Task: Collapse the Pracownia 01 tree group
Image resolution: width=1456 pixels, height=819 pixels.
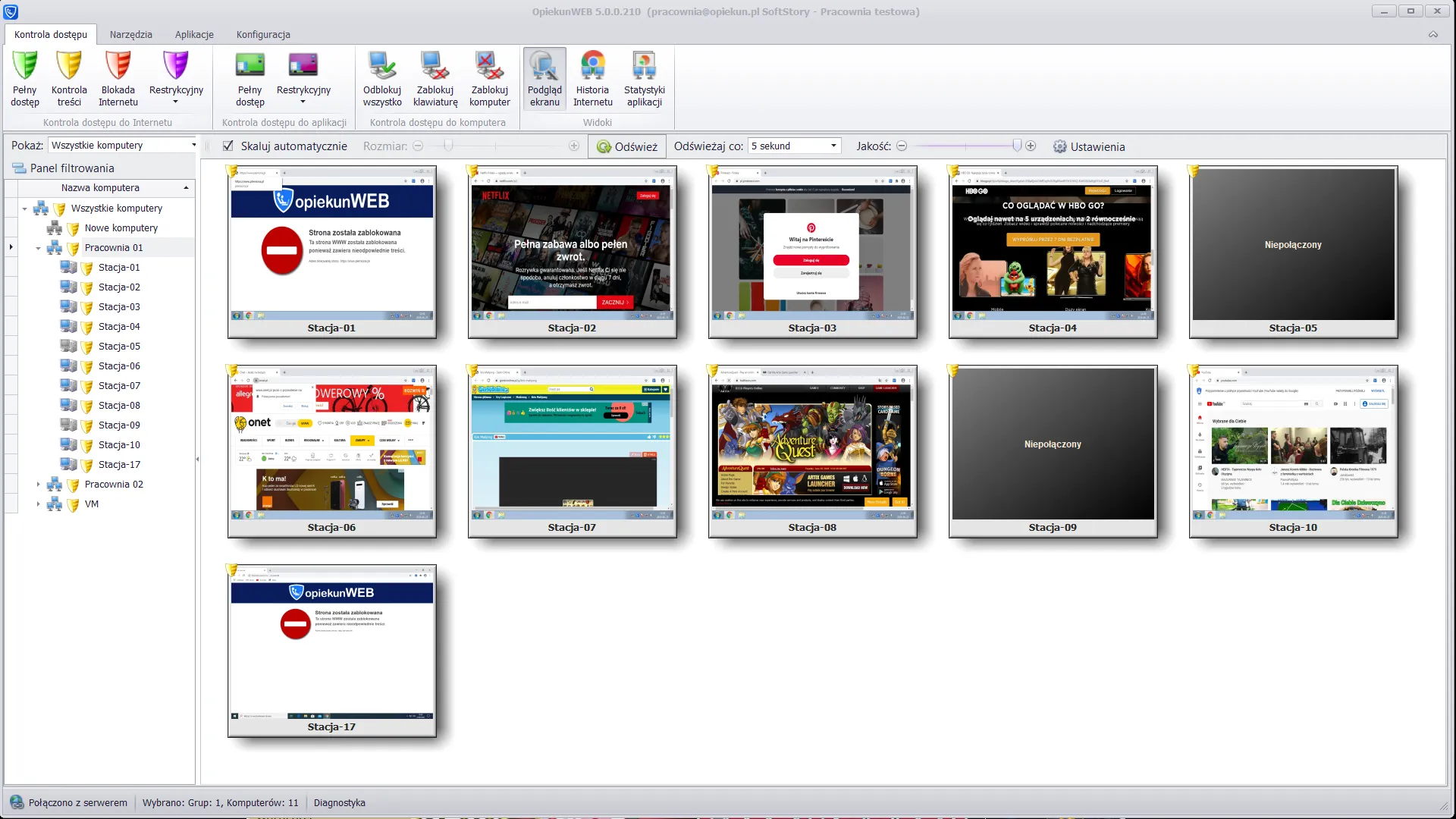Action: [39, 247]
